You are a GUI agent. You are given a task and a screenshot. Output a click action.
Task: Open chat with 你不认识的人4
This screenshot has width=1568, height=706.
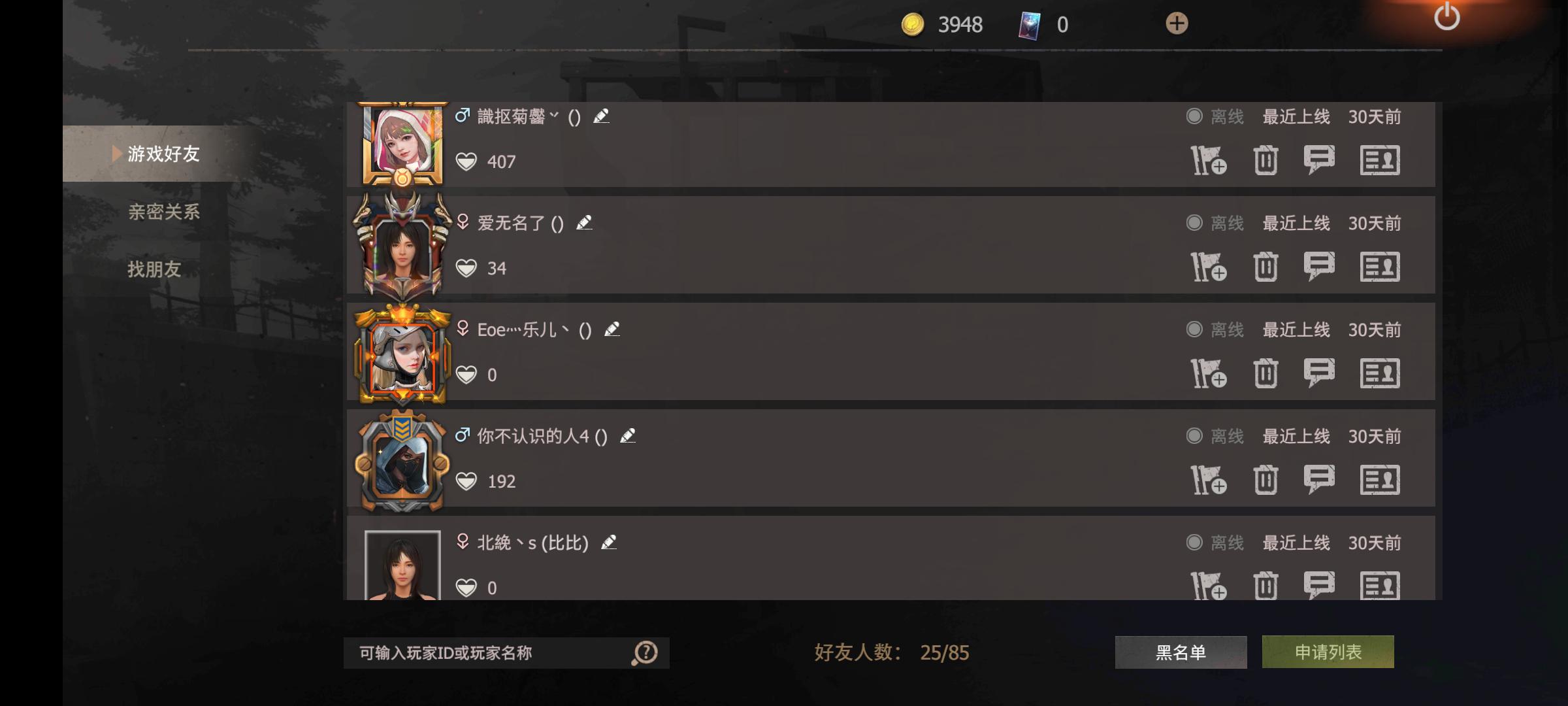(1319, 479)
